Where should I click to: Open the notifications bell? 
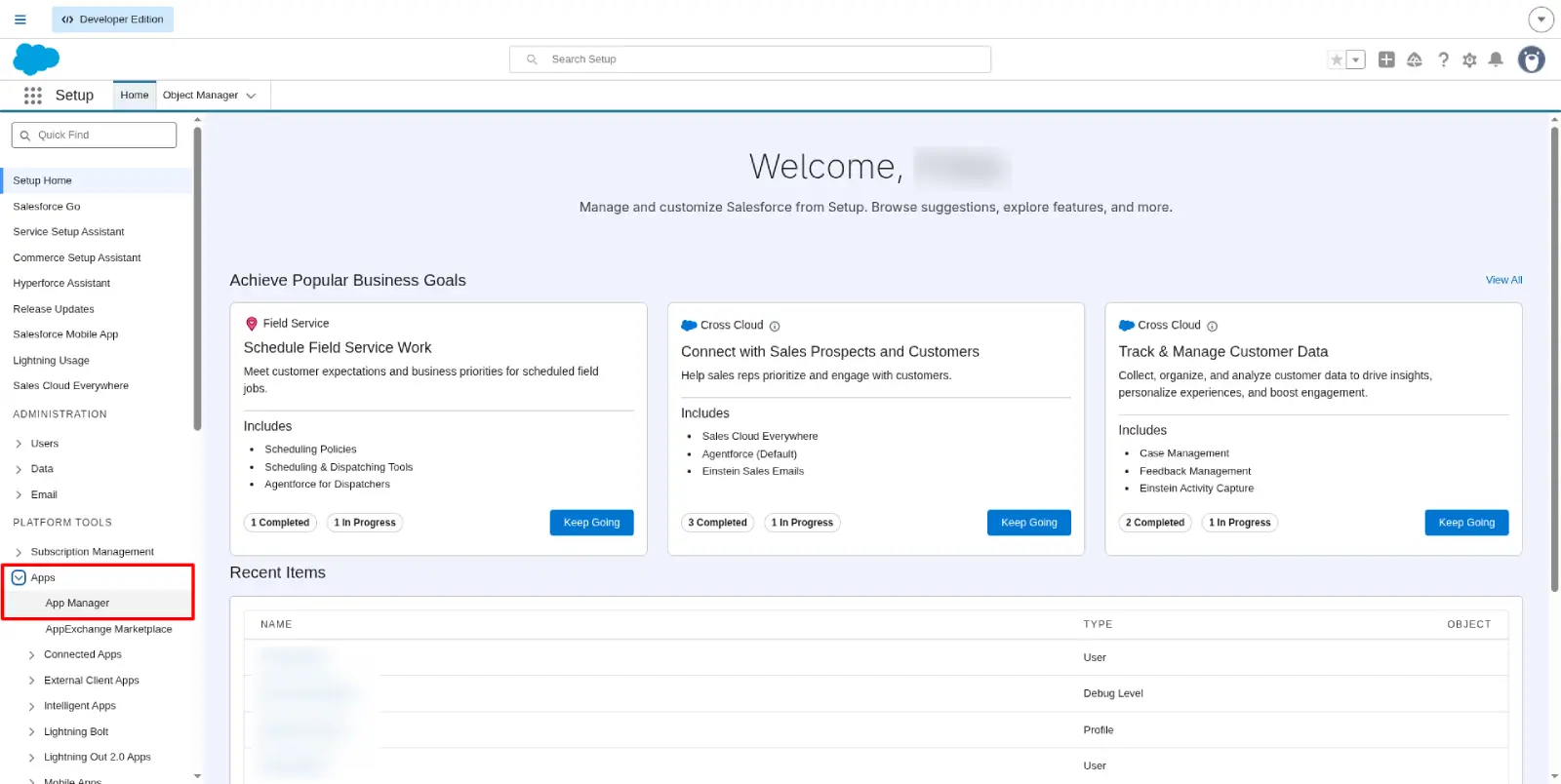pos(1496,59)
